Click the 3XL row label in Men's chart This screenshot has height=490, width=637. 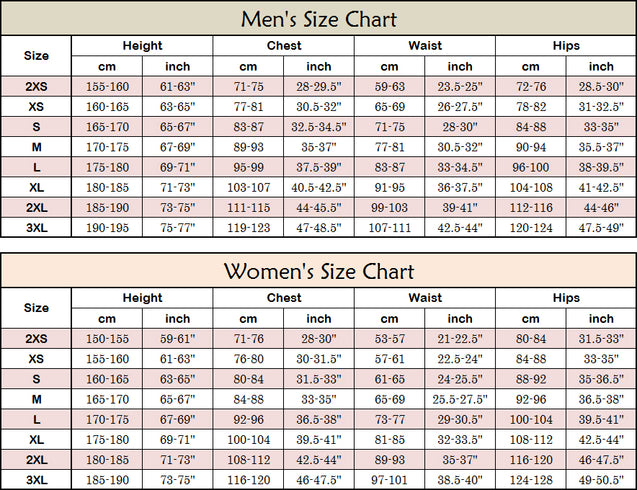click(36, 228)
